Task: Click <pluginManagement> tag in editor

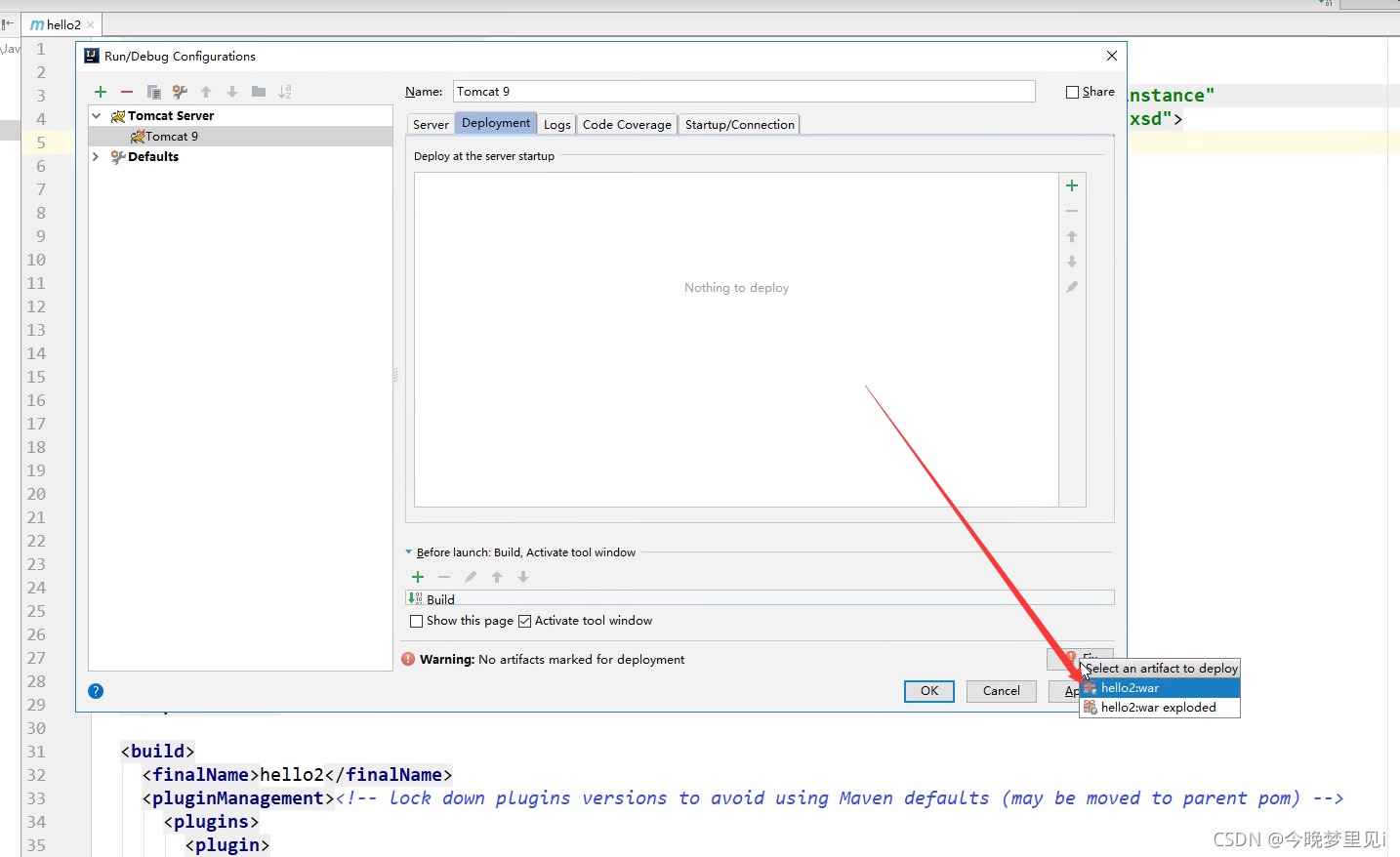Action: tap(238, 798)
